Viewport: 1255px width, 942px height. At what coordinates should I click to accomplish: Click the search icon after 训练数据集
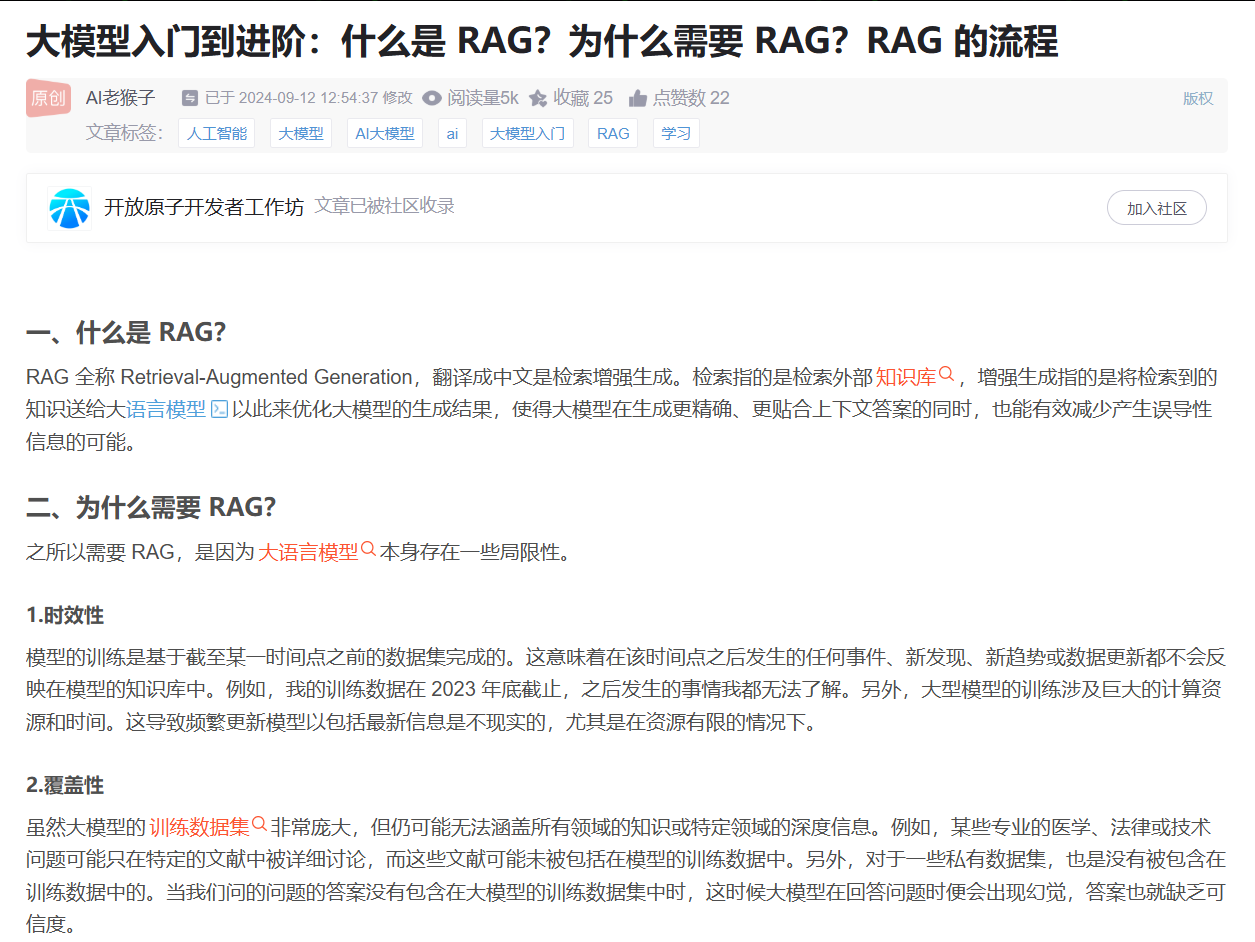click(259, 825)
